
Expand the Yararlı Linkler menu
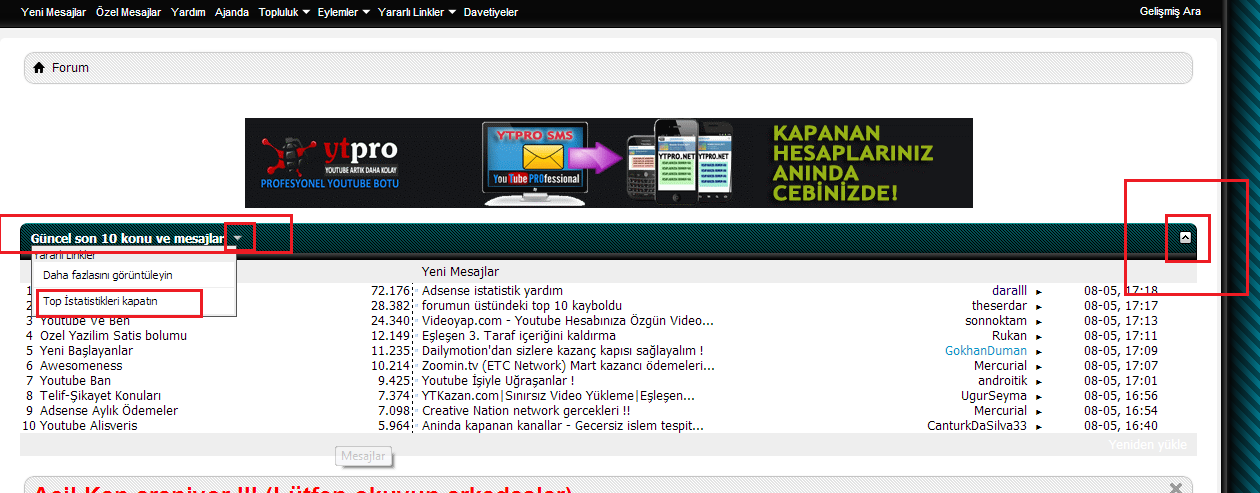tap(417, 12)
